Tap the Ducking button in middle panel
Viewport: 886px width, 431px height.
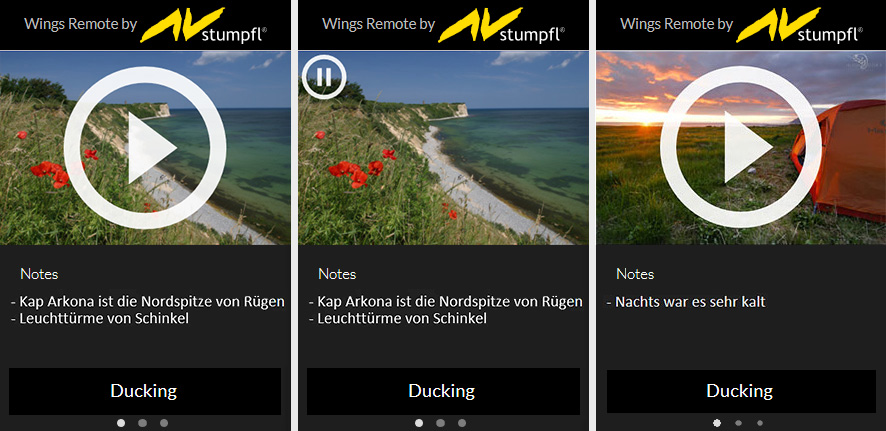[443, 391]
